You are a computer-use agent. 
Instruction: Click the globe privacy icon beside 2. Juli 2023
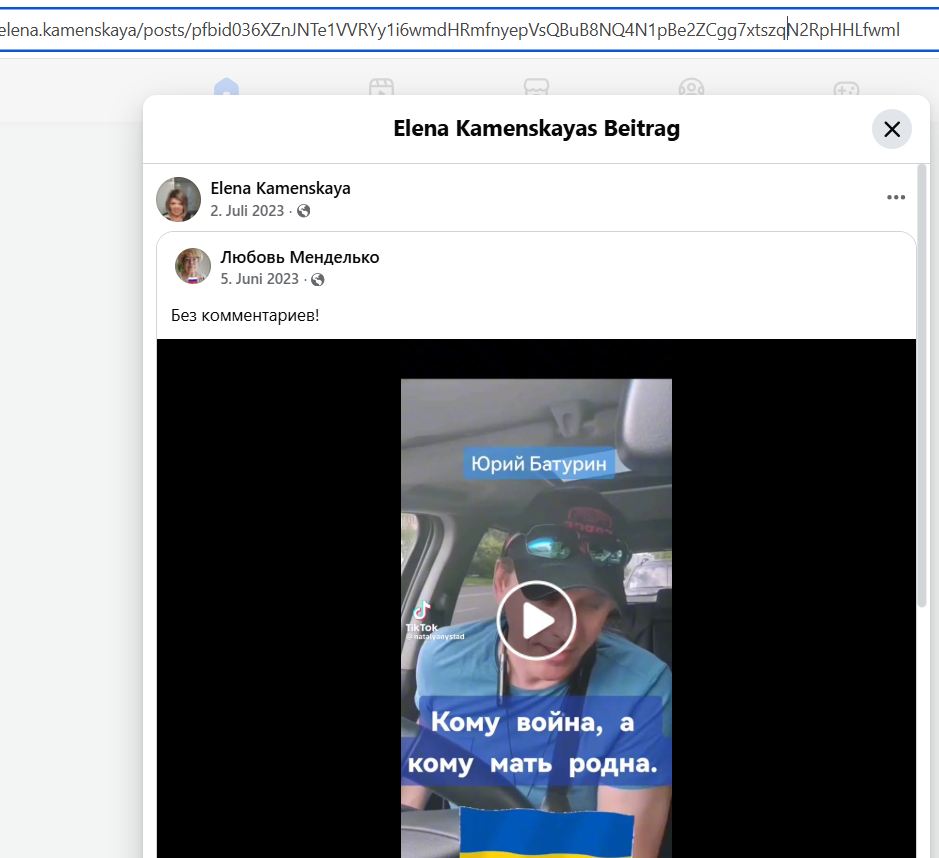(304, 211)
